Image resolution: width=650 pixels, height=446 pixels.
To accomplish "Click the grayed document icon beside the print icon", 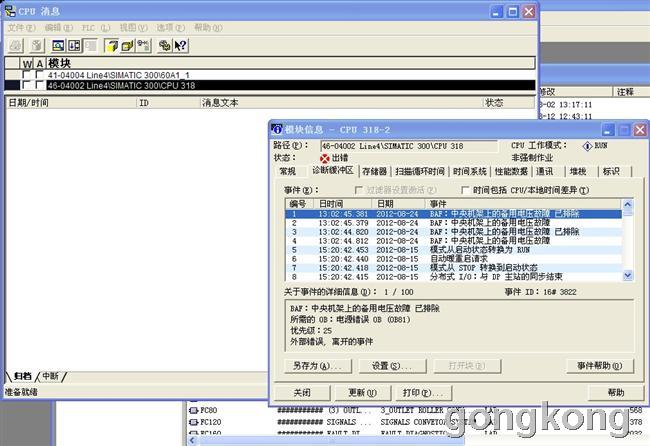I will (38, 46).
